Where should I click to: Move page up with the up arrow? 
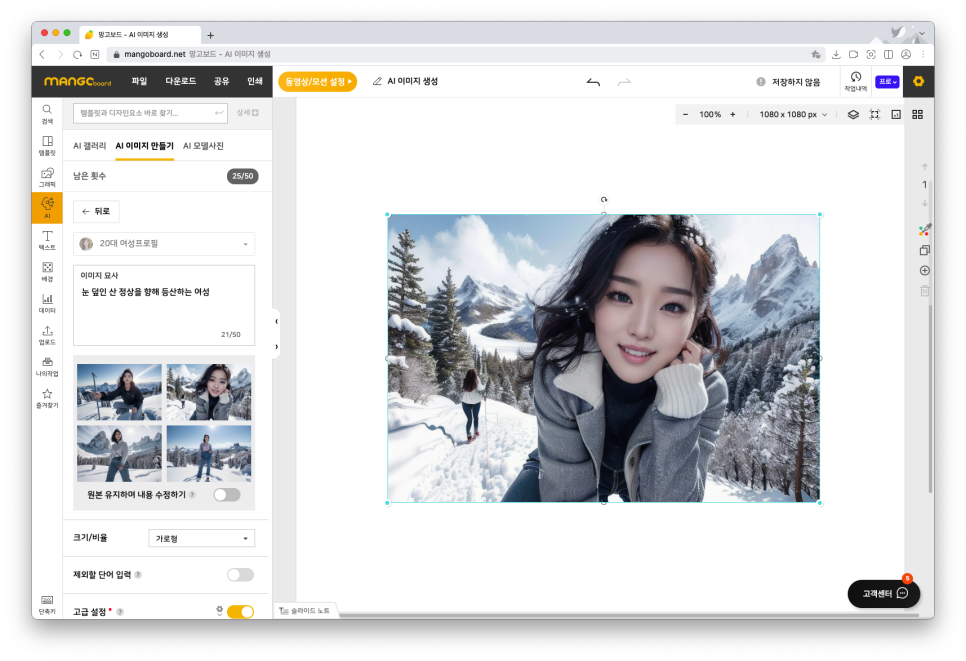(924, 166)
